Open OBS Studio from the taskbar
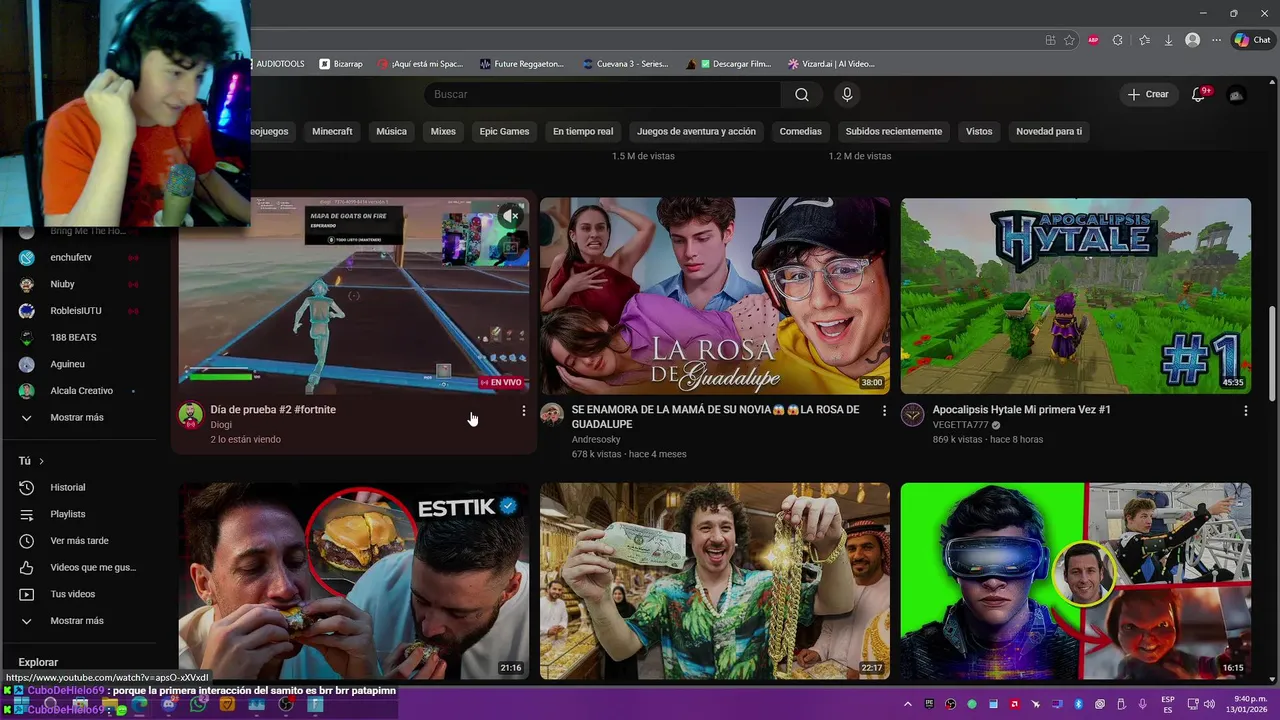This screenshot has height=720, width=1280. (286, 704)
